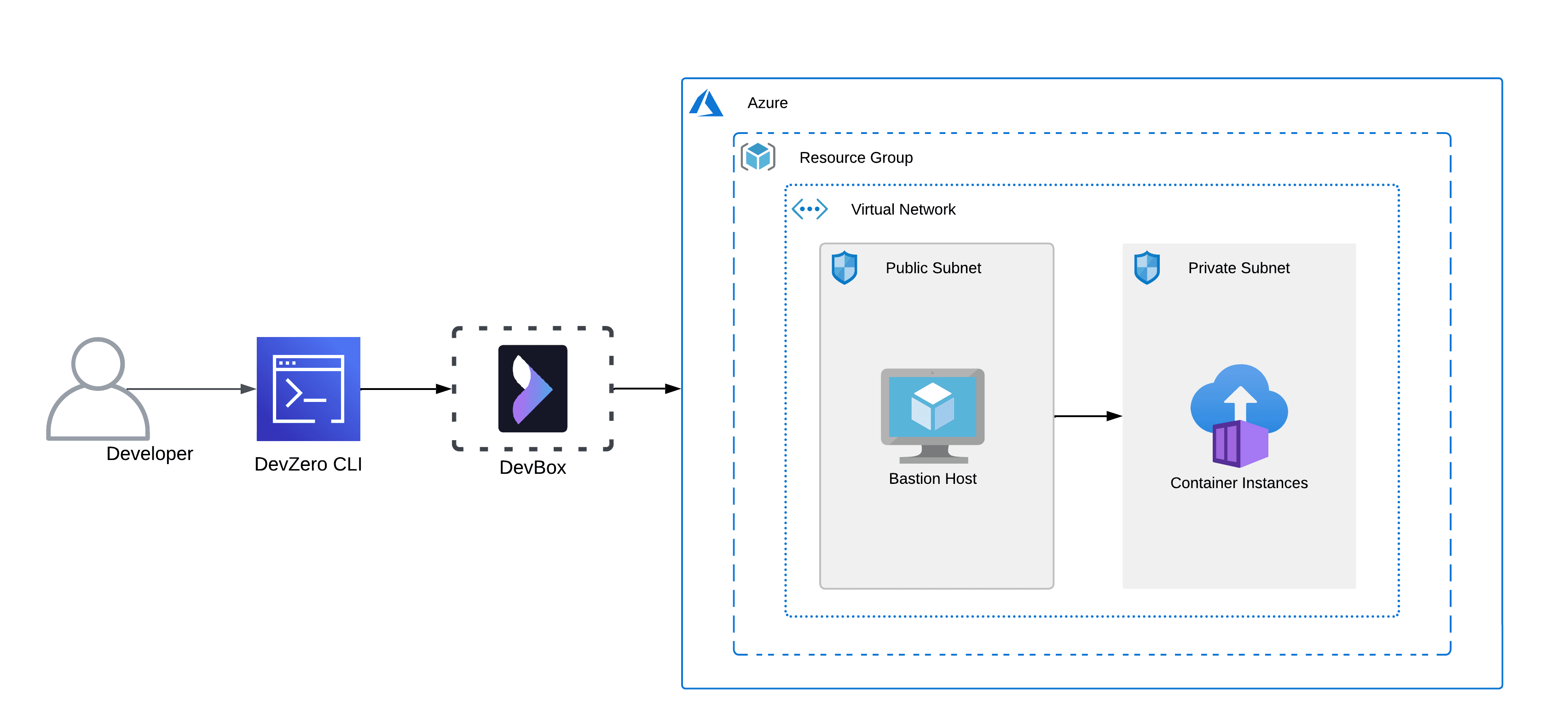This screenshot has width=1568, height=721.
Task: Select the DevZero CLI terminal icon
Action: pos(308,389)
